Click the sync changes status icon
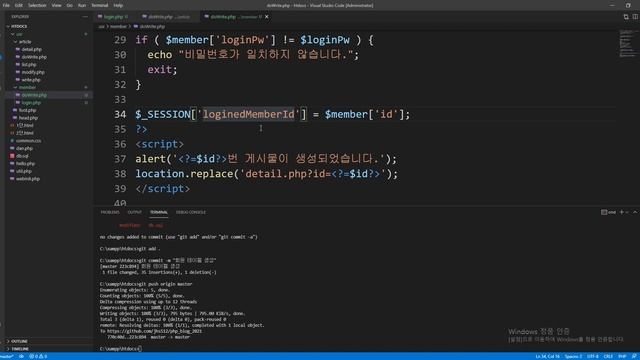 click(x=21, y=356)
